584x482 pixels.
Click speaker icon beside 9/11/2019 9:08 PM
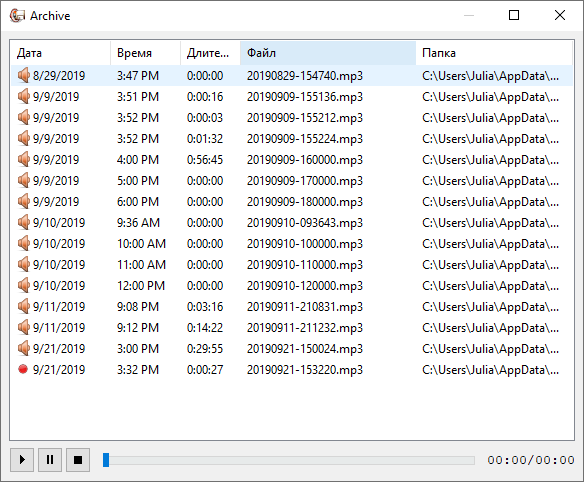tap(23, 306)
